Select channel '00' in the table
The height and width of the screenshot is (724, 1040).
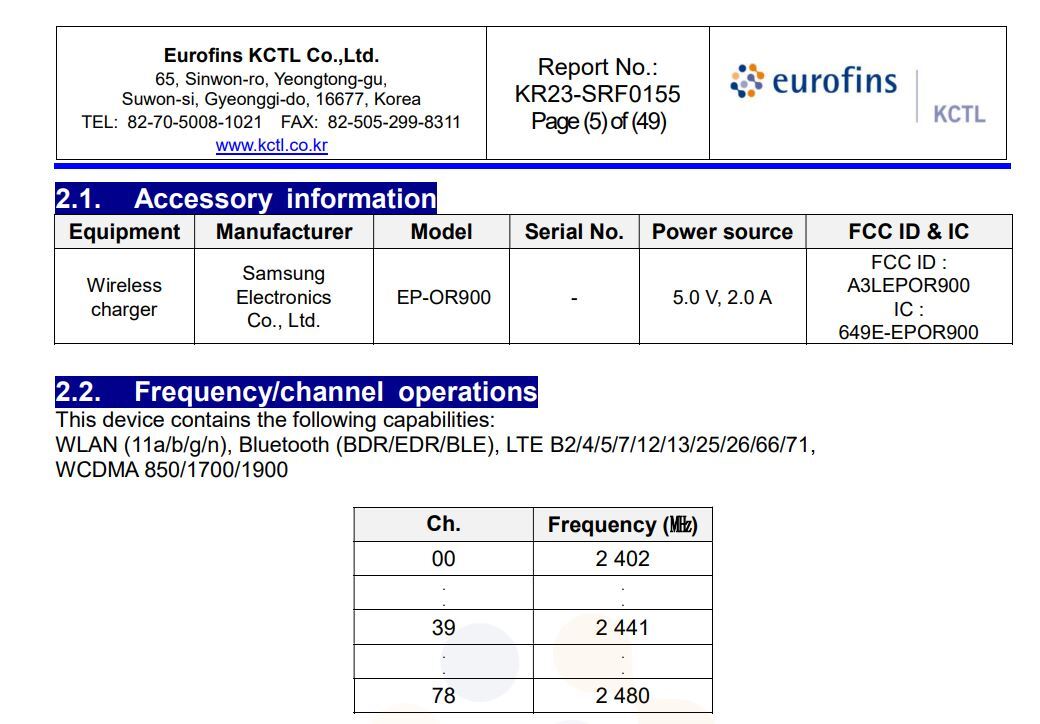444,558
